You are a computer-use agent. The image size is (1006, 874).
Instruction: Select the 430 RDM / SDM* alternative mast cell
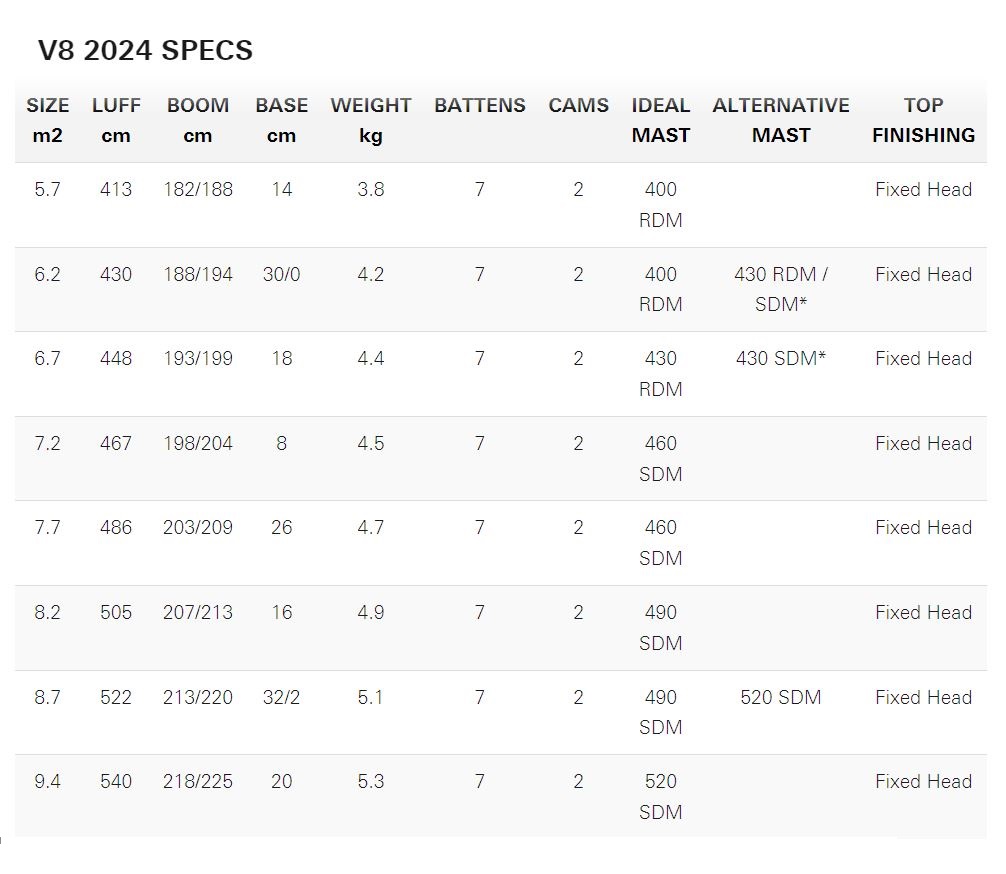tap(781, 289)
